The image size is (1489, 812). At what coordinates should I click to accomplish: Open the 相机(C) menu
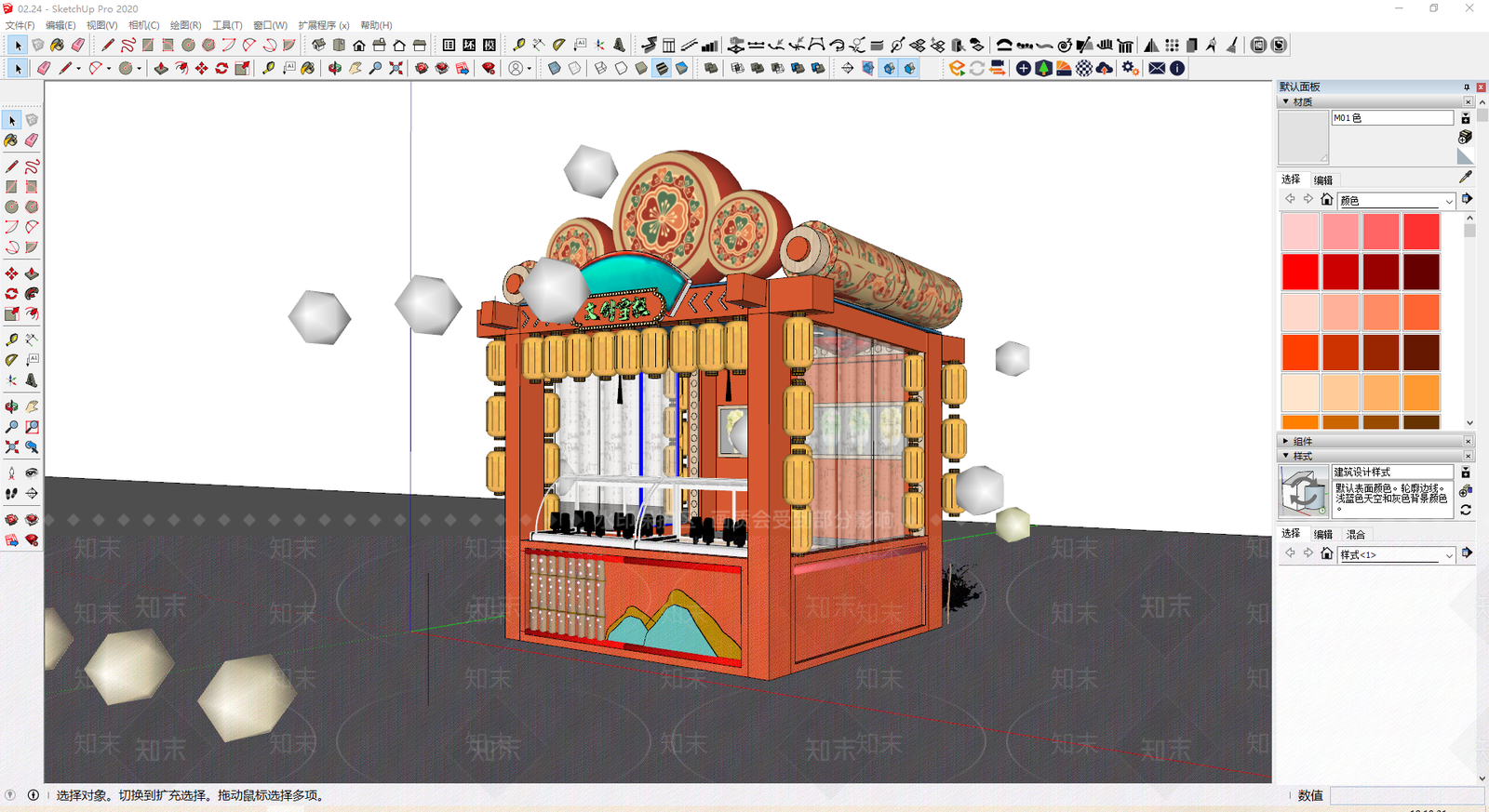click(x=143, y=25)
